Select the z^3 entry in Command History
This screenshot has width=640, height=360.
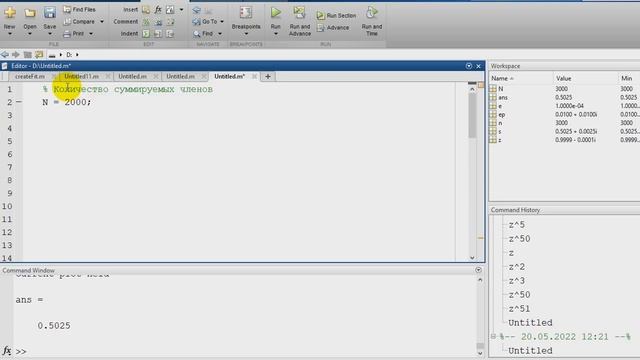point(517,281)
